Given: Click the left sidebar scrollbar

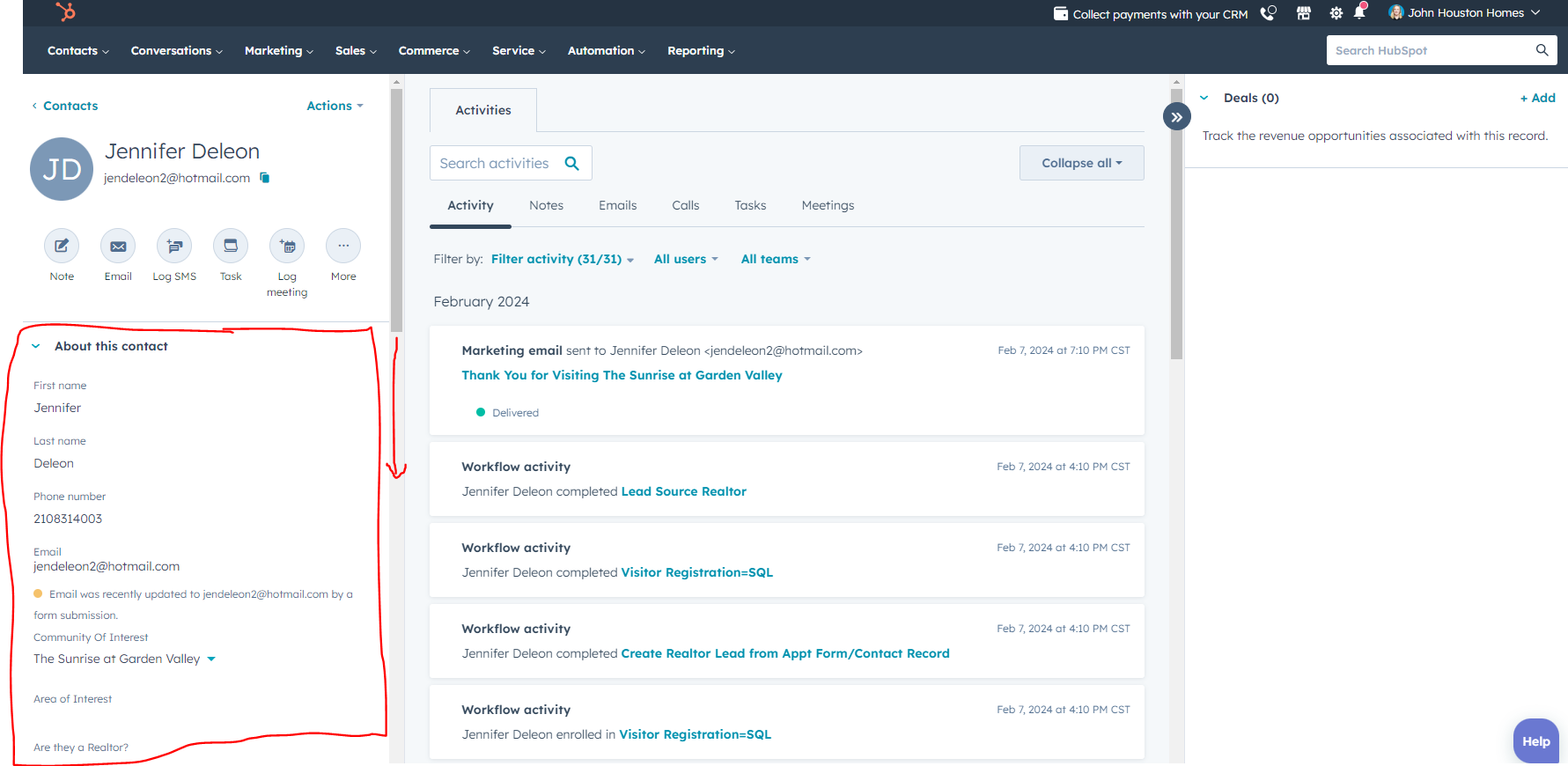Looking at the screenshot, I should (396, 211).
